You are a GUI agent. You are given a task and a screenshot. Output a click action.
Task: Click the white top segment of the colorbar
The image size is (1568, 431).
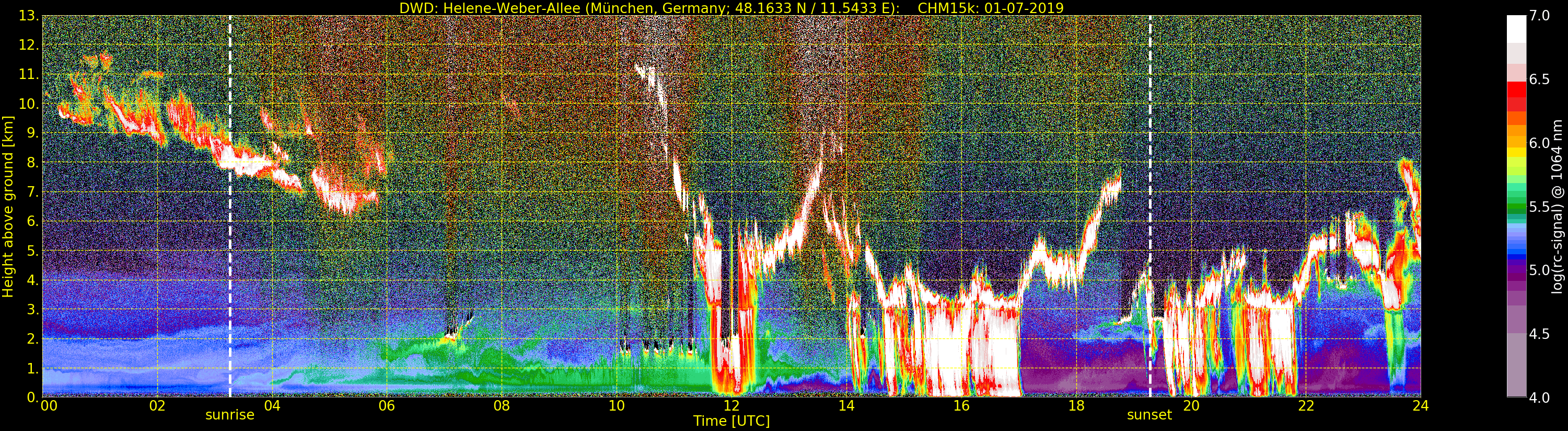click(x=1516, y=29)
